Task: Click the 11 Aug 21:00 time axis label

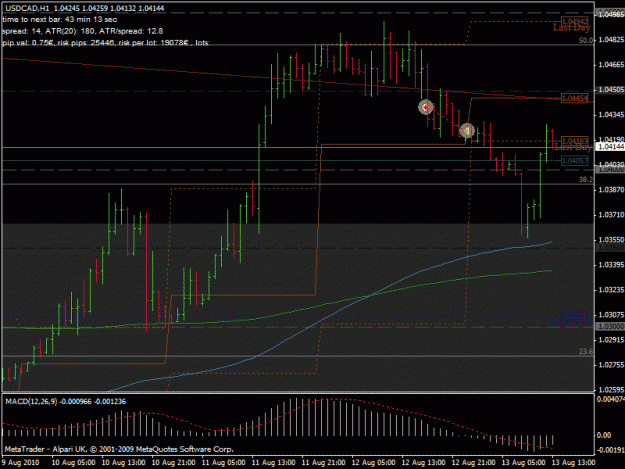Action: coord(324,463)
